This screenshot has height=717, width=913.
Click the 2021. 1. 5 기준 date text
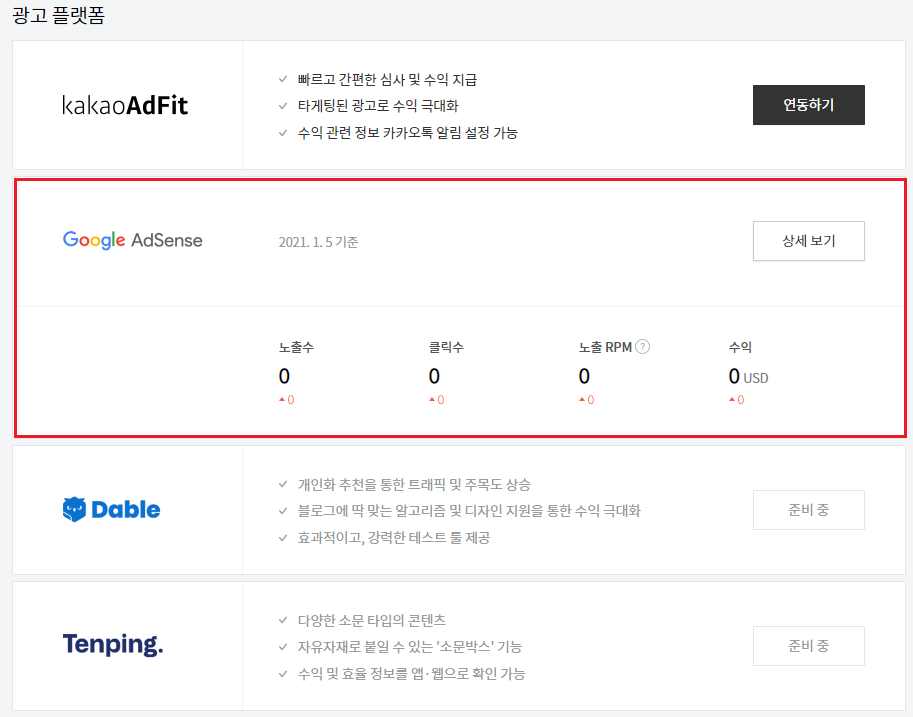pyautogui.click(x=318, y=242)
